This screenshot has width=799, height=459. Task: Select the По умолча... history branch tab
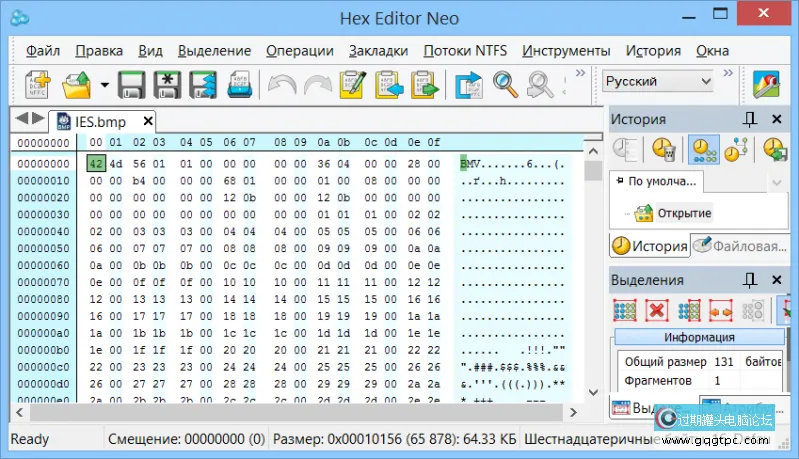(x=656, y=181)
